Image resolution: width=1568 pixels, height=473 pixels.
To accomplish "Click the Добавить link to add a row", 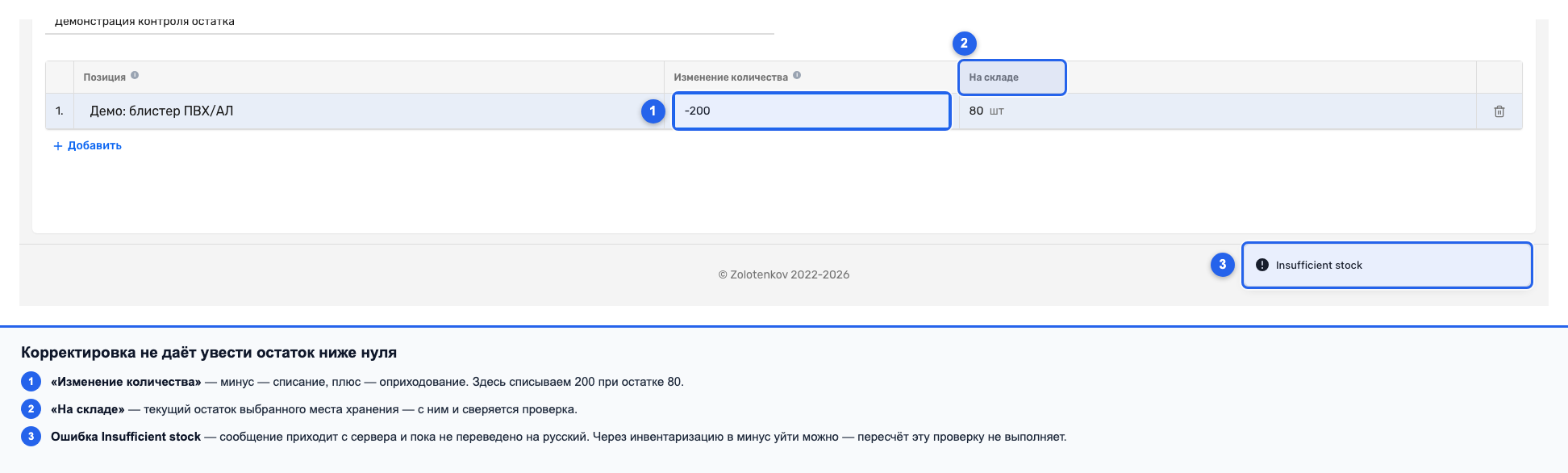I will coord(87,145).
